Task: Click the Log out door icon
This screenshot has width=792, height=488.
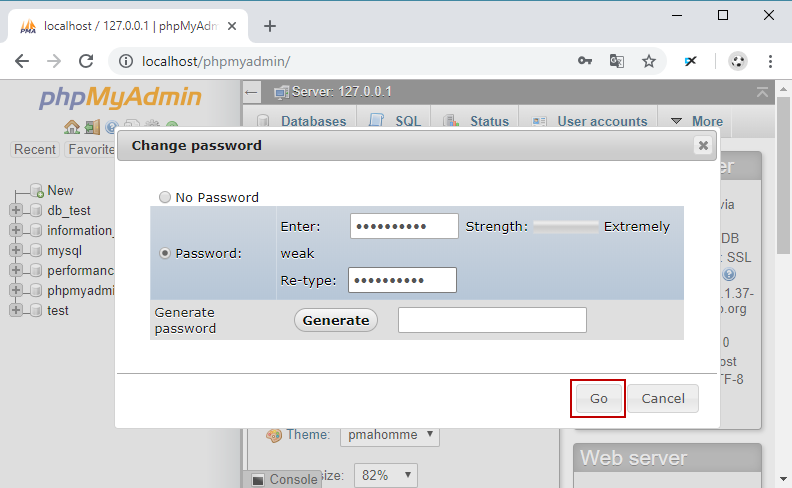Action: [x=92, y=127]
